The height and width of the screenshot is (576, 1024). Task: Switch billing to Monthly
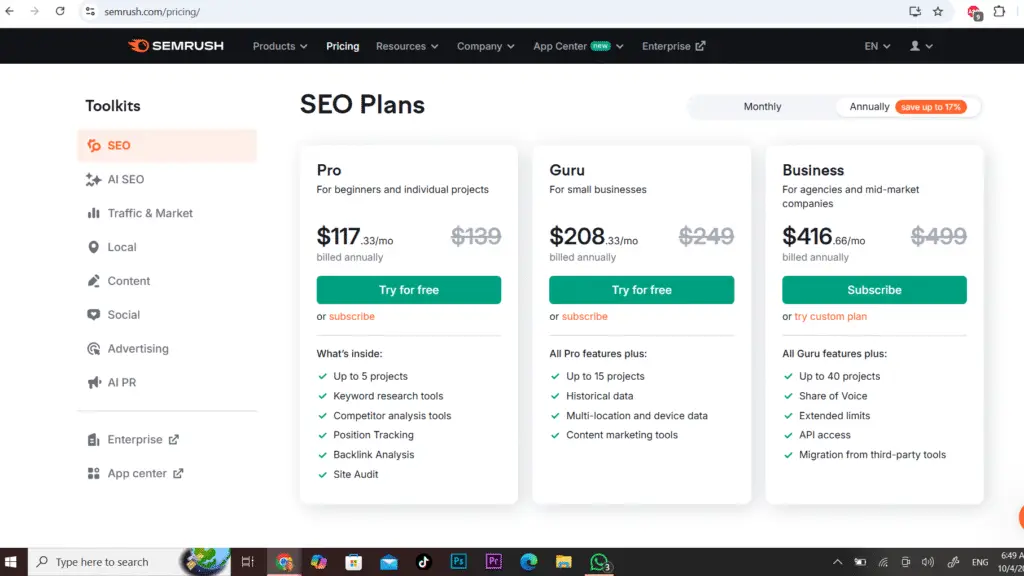coord(762,107)
